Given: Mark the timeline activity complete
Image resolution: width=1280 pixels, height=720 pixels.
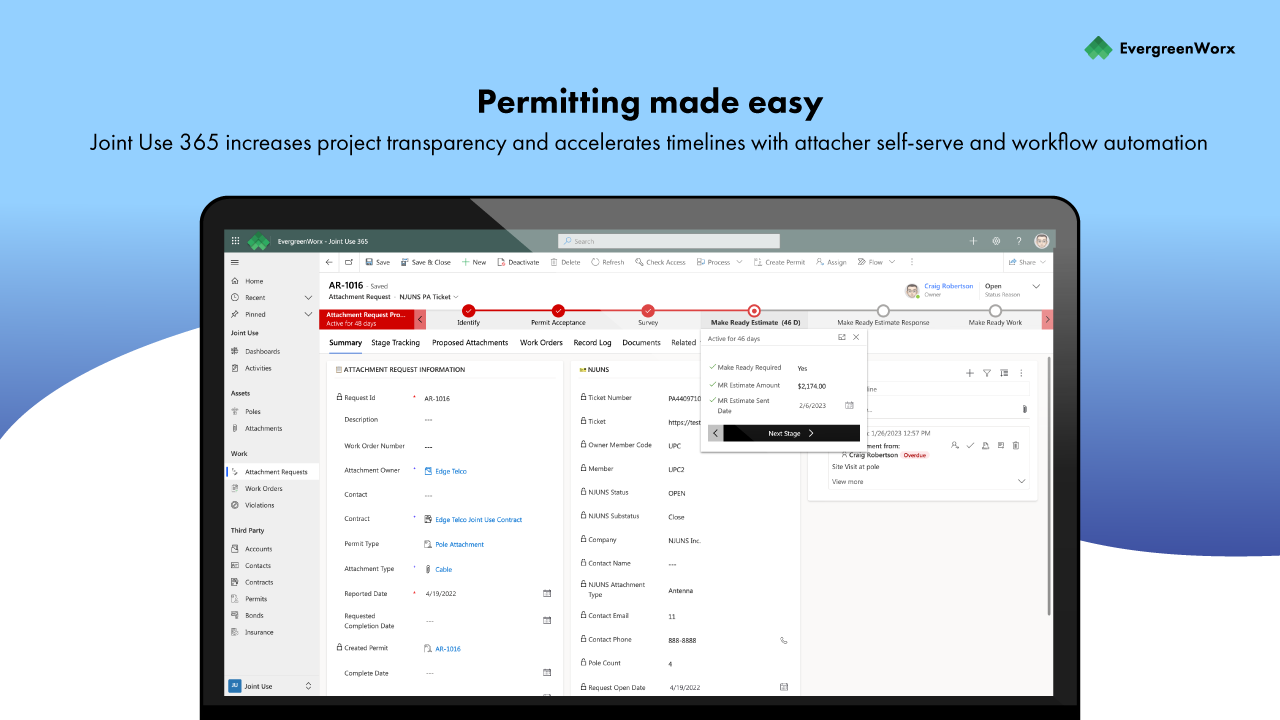Looking at the screenshot, I should 970,445.
